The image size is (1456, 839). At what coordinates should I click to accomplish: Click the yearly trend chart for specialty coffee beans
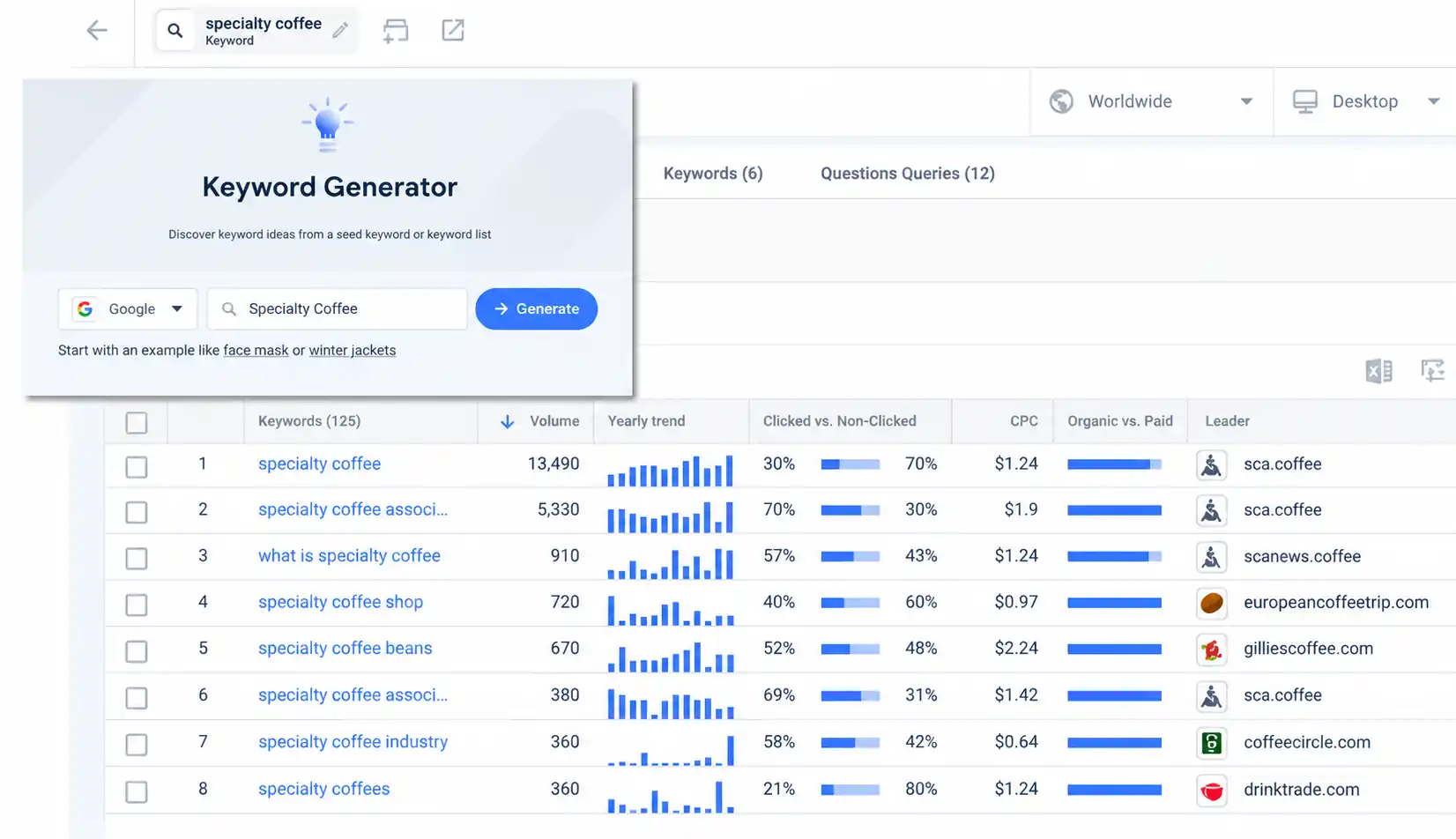click(x=671, y=657)
